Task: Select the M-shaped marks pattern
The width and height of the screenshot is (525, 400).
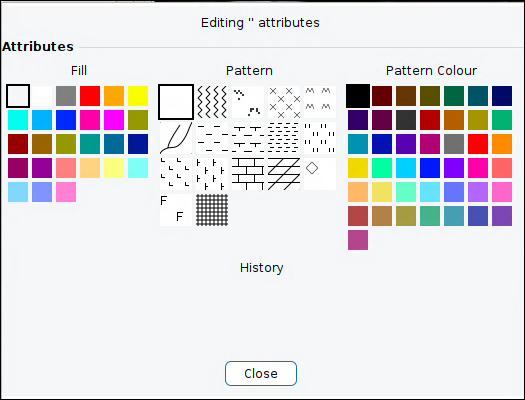Action: tap(320, 102)
